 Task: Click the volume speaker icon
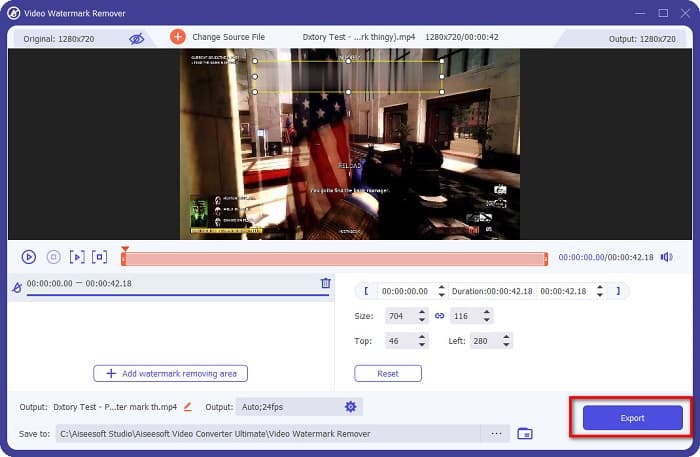pos(667,257)
